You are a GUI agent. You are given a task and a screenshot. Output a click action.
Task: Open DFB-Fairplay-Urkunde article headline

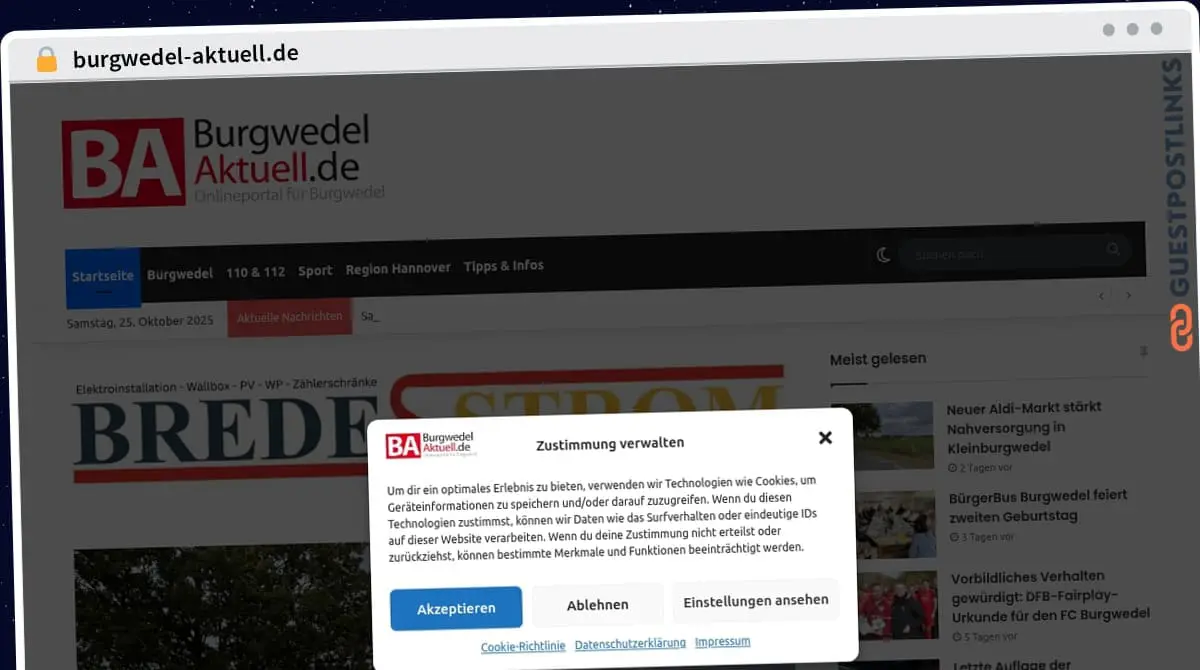[1049, 595]
